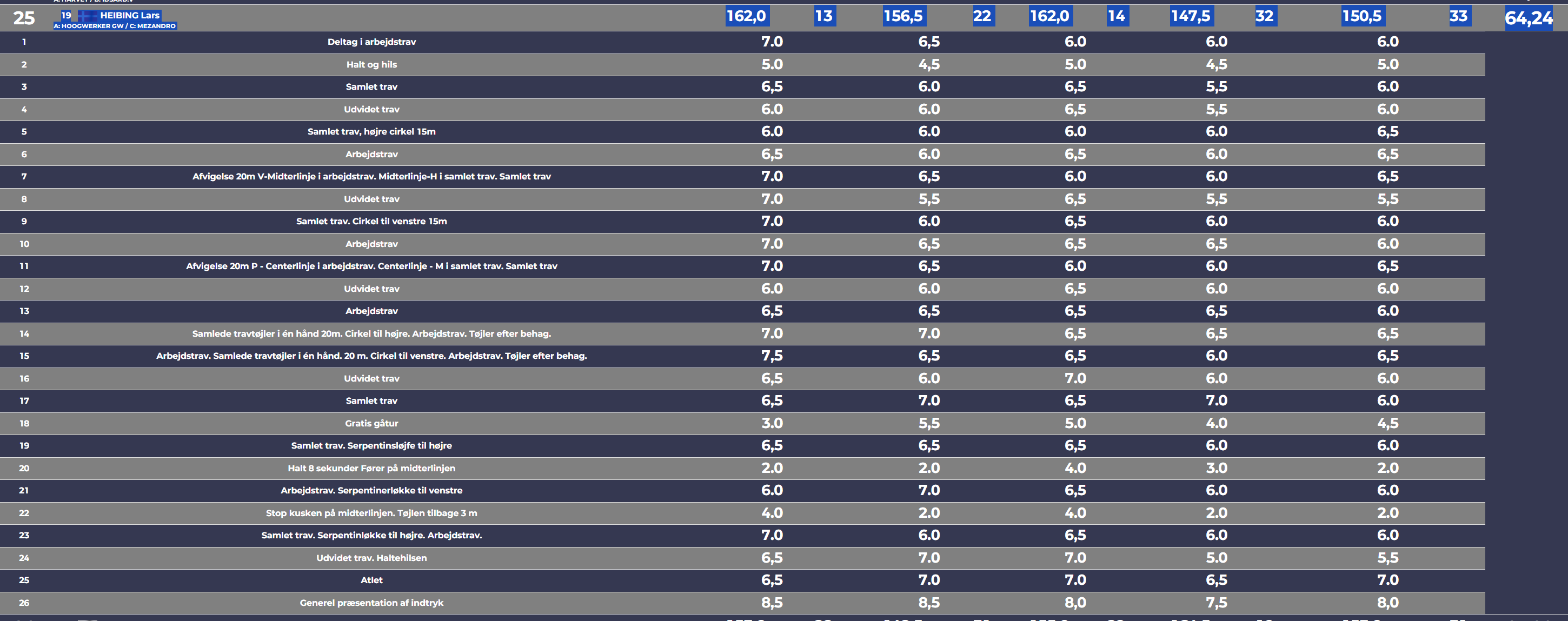Click the judge total 150,5

coord(1362,16)
